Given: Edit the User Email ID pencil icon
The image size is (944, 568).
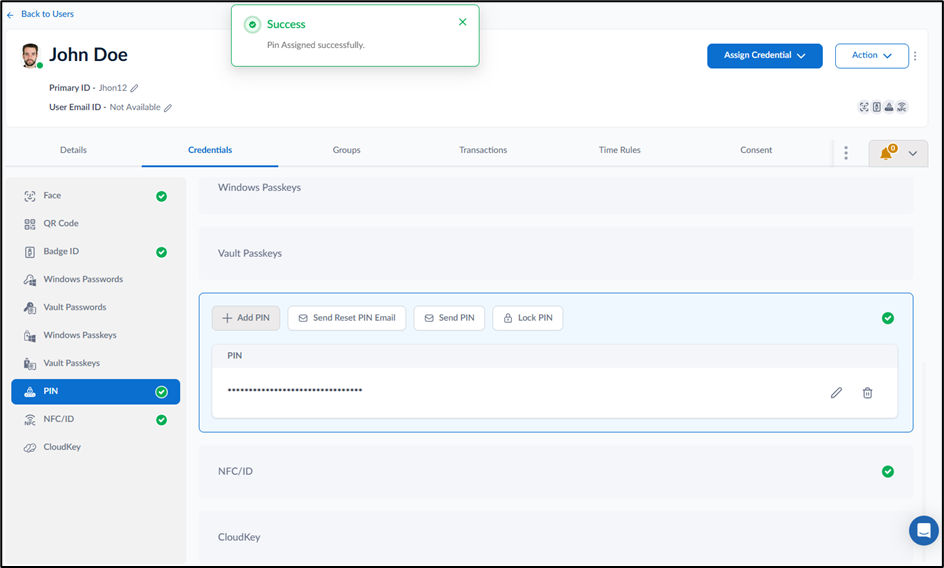Looking at the screenshot, I should point(168,108).
